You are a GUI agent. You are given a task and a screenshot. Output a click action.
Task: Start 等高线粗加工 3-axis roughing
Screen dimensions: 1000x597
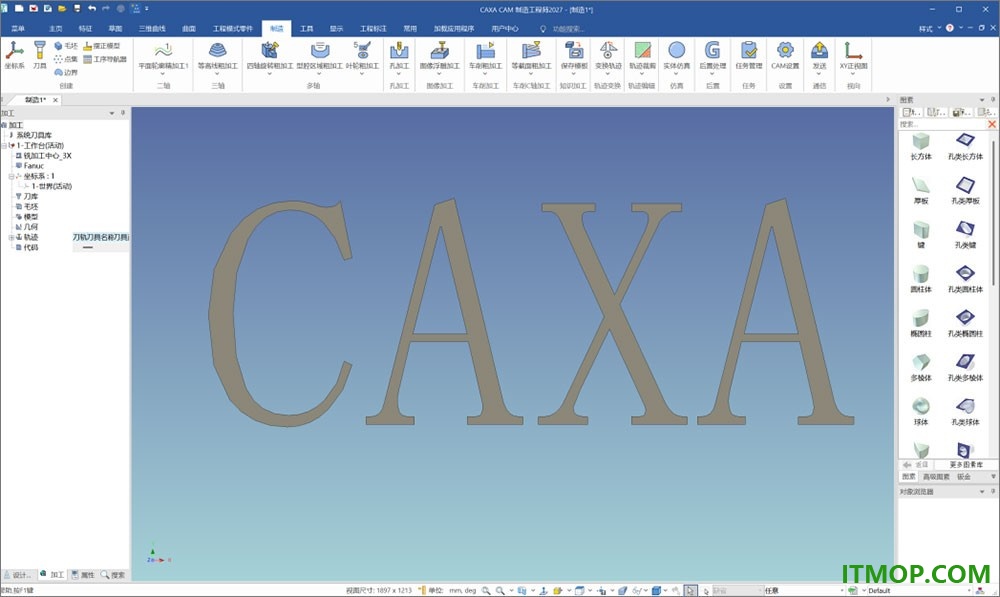click(217, 55)
